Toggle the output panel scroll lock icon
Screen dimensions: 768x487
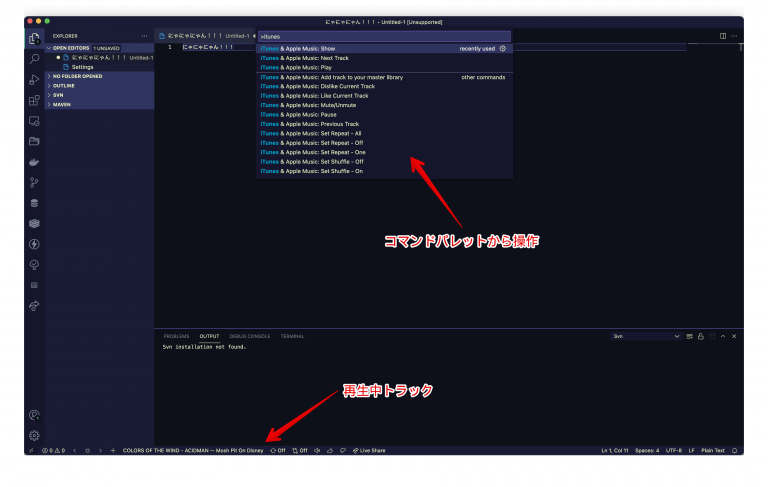coord(701,336)
